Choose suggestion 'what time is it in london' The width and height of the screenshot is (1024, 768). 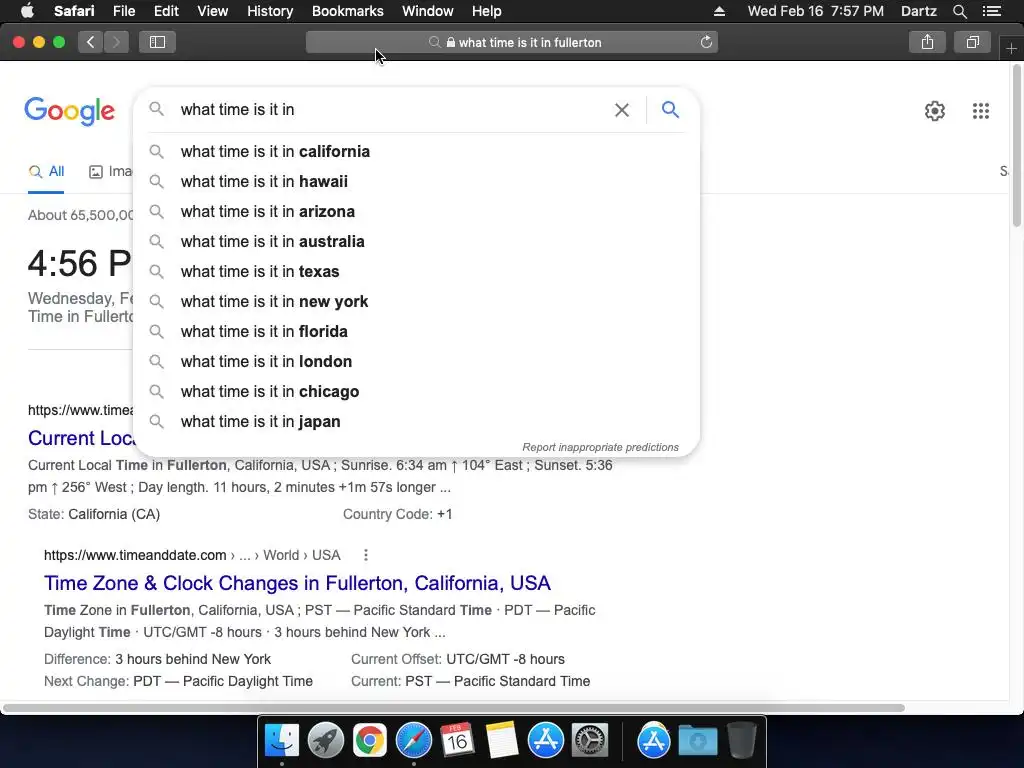coord(417,362)
